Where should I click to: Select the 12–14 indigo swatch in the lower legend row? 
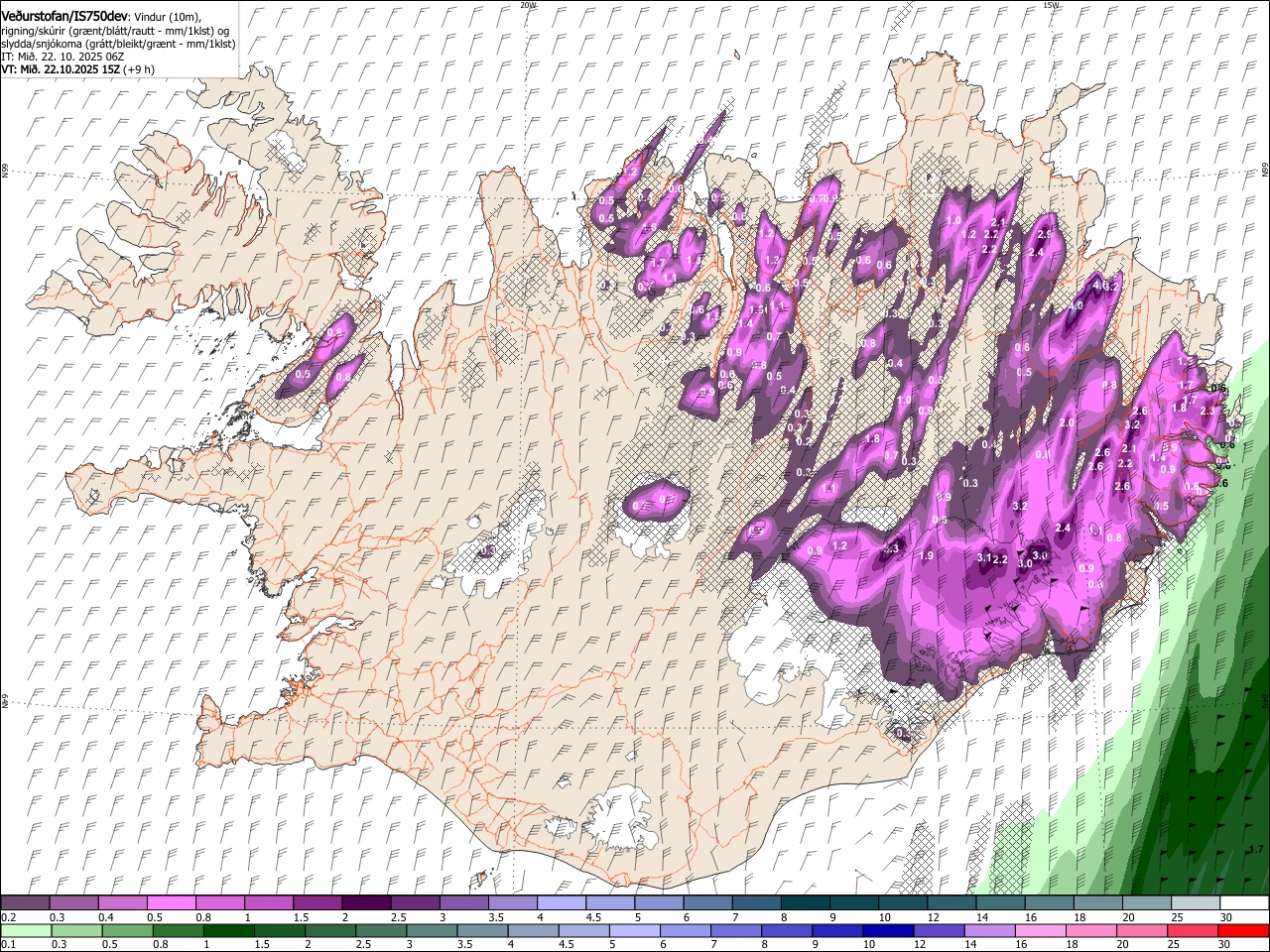[939, 931]
